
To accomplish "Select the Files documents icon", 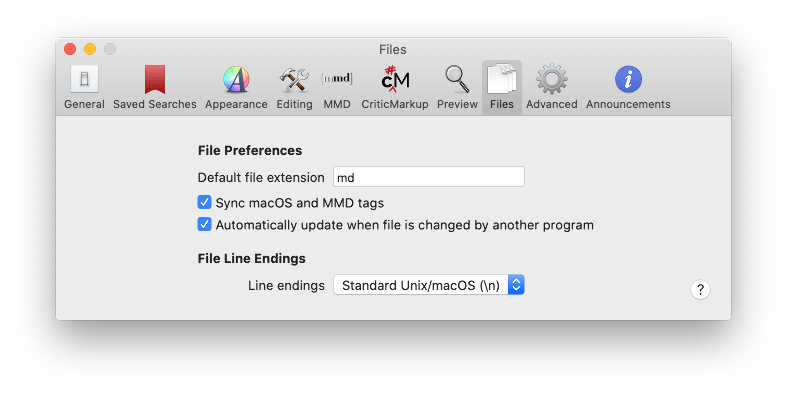I will [502, 79].
